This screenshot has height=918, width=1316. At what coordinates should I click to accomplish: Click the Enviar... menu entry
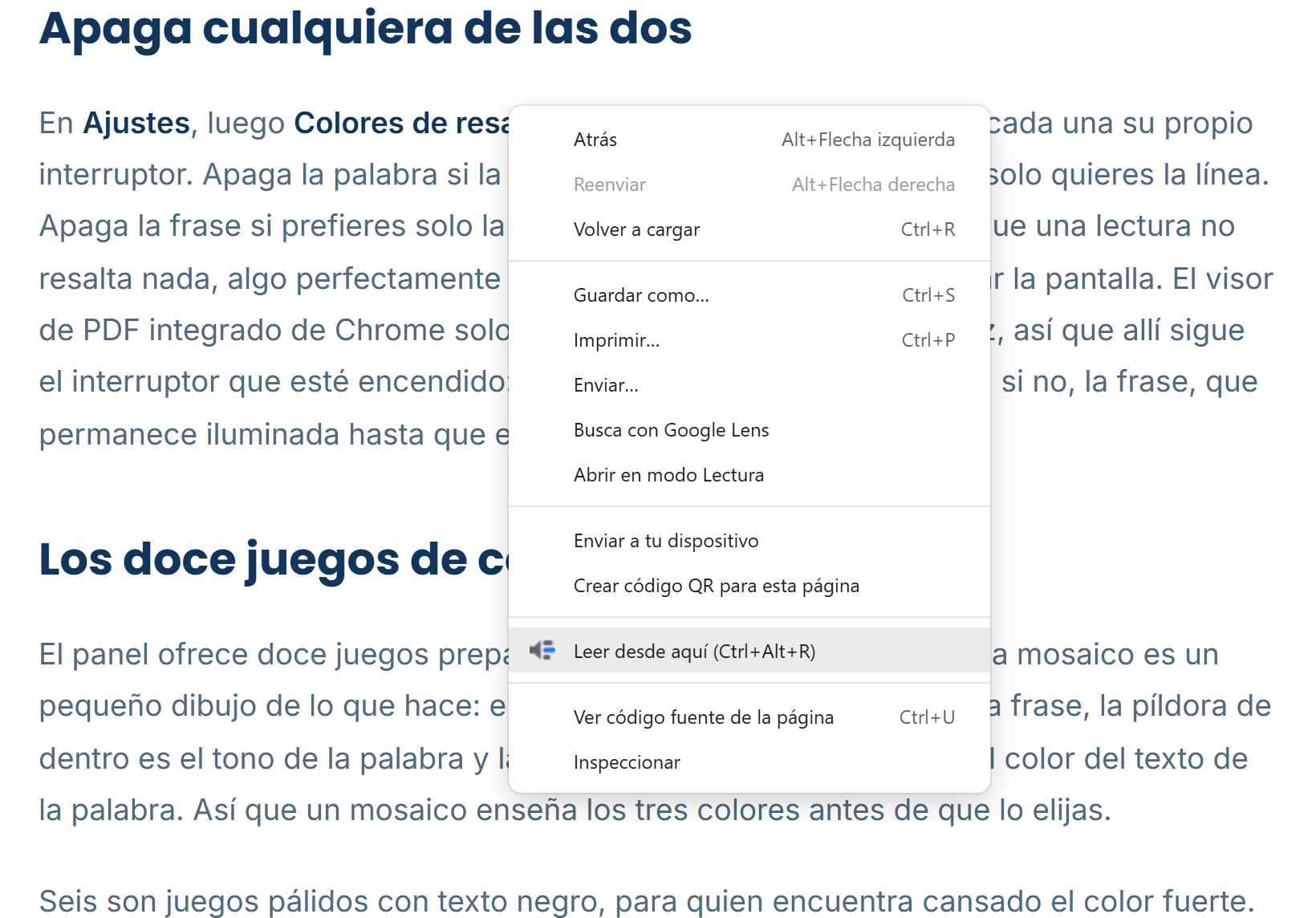click(x=749, y=385)
